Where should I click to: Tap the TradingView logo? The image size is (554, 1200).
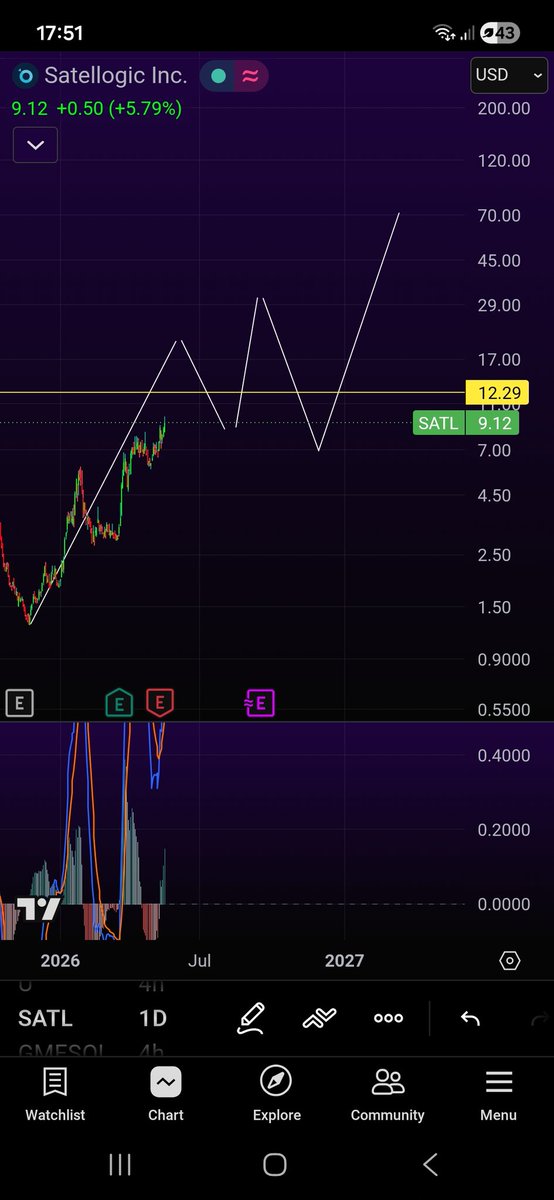(x=38, y=910)
